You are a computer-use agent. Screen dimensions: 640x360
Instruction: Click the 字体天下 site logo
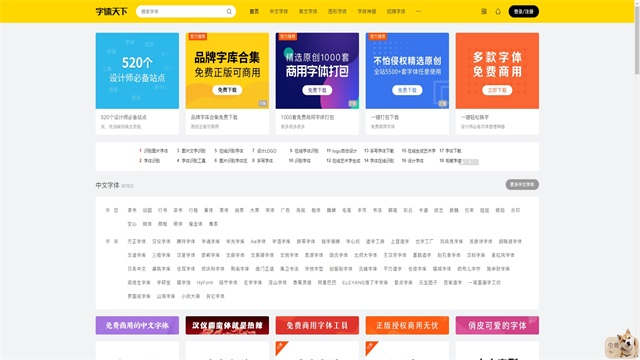pos(111,11)
